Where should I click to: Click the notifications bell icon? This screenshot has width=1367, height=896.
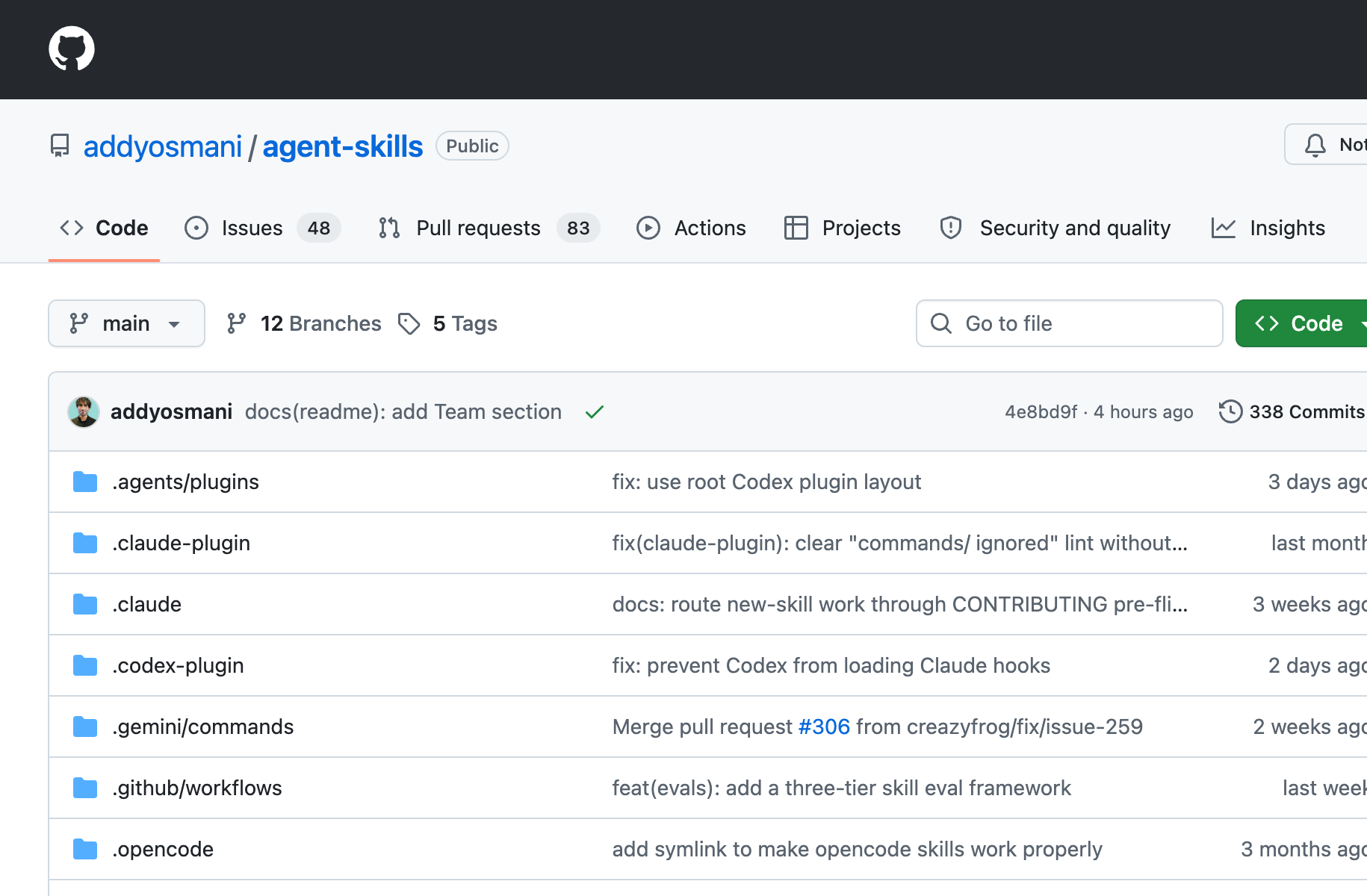[x=1315, y=145]
